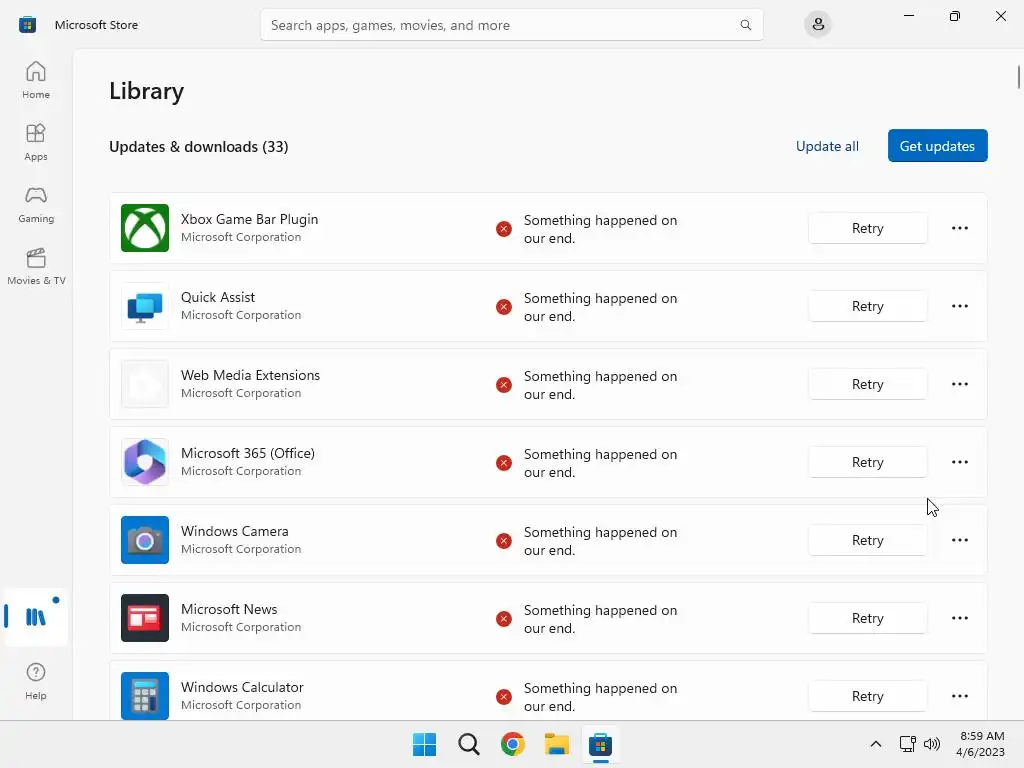Click the Quick Assist app icon

(145, 306)
